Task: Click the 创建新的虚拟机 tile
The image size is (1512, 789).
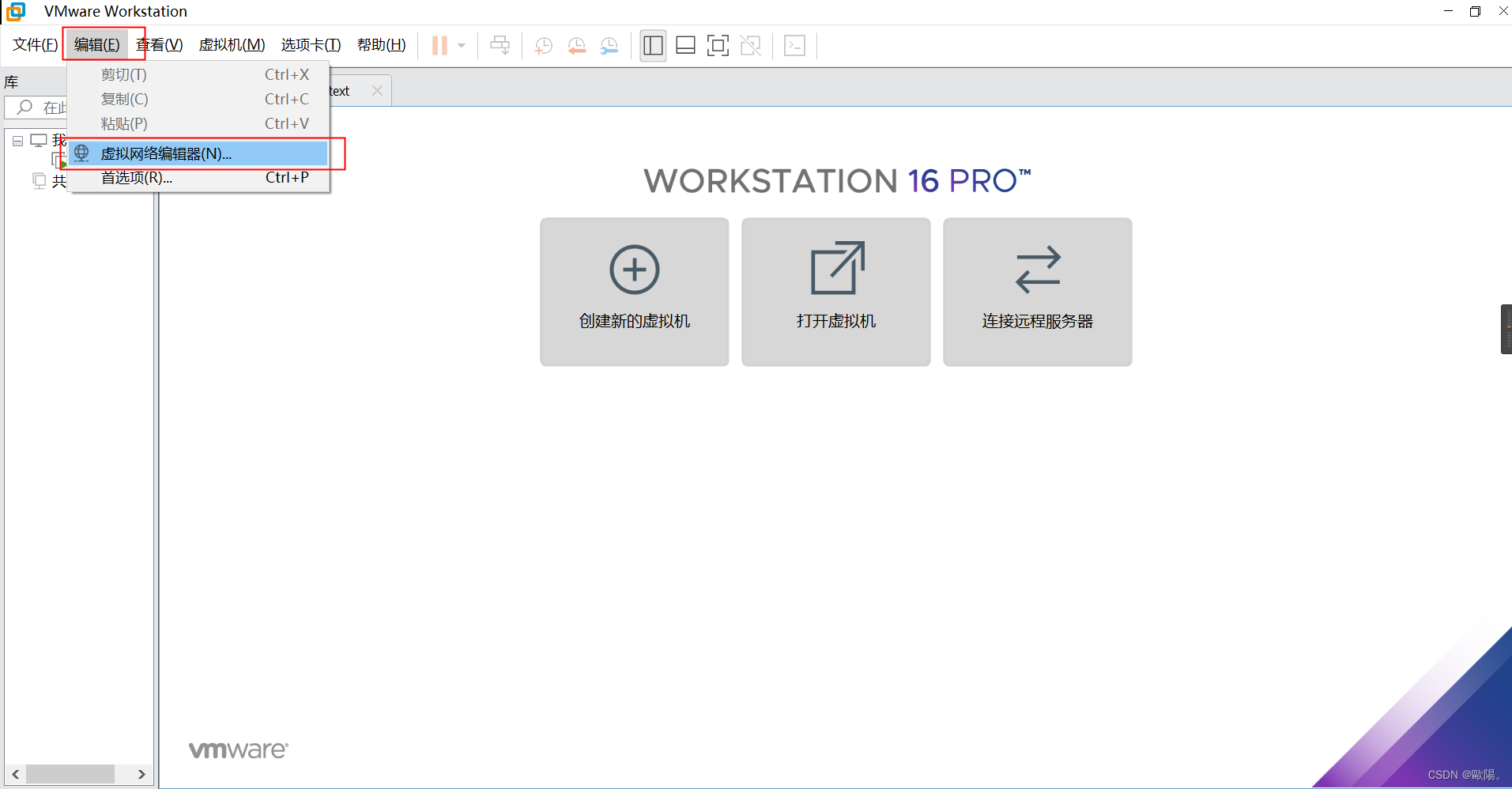Action: [634, 292]
